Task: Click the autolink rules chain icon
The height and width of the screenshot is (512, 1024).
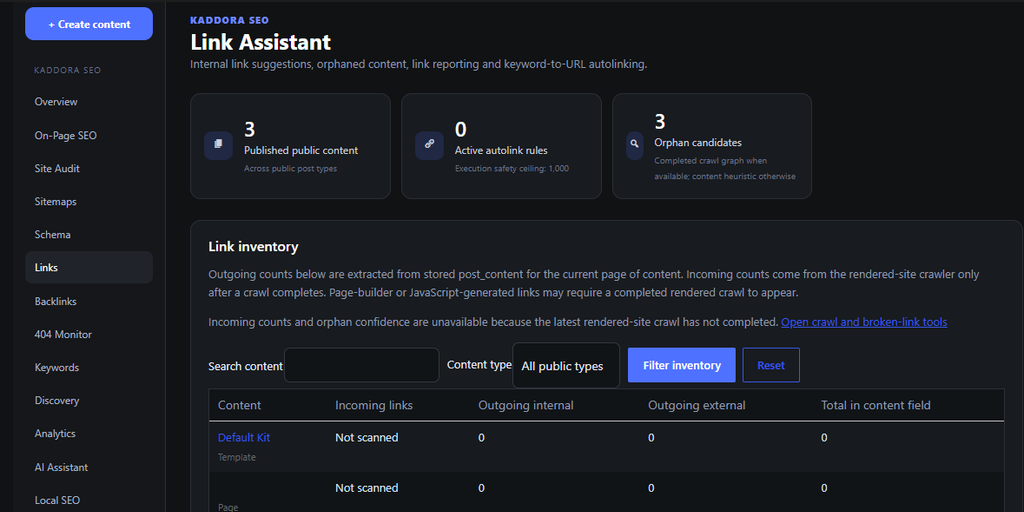Action: point(430,144)
